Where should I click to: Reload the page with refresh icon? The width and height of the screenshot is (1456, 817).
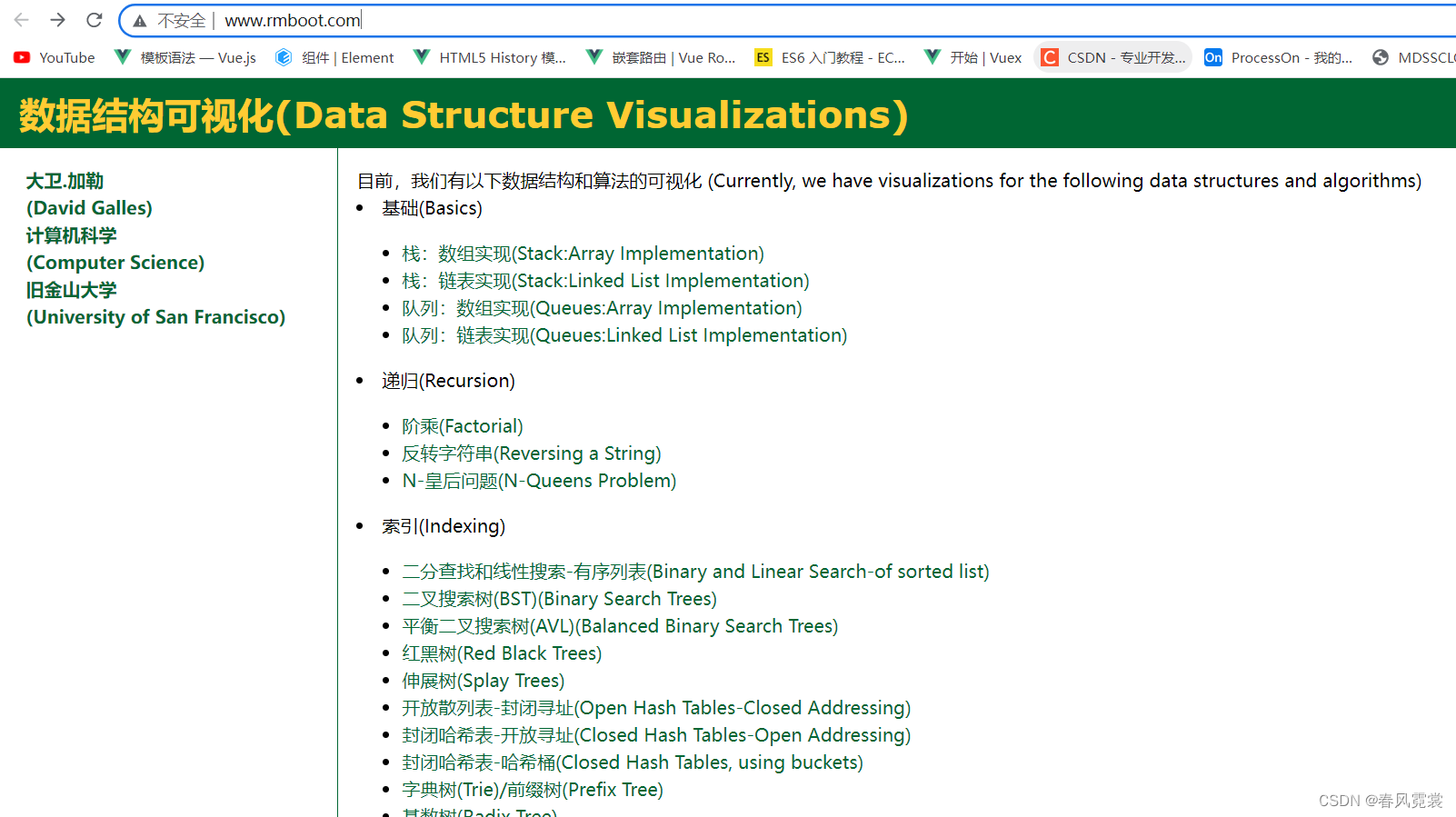point(95,20)
